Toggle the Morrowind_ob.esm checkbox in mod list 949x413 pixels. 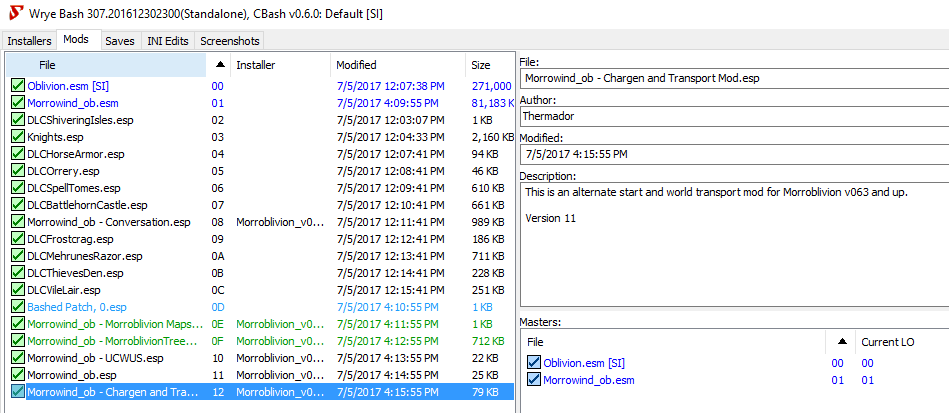[x=18, y=103]
